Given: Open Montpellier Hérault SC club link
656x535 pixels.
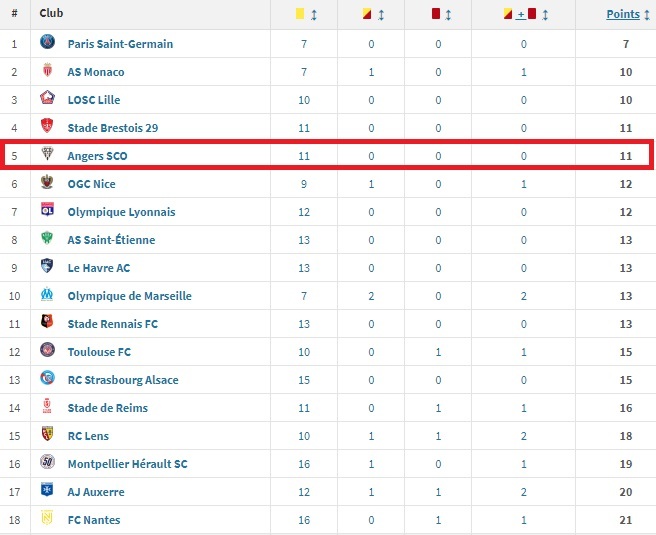Looking at the screenshot, I should coord(127,464).
